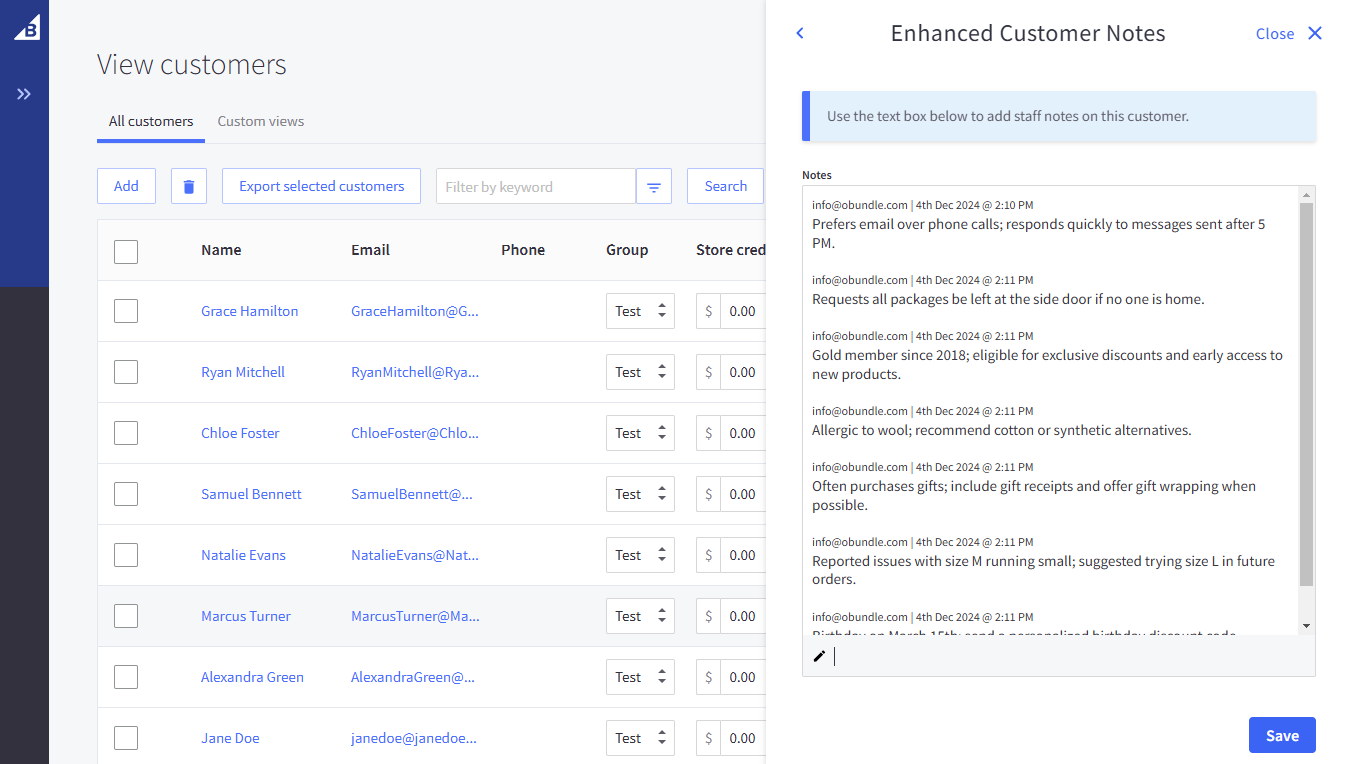Image resolution: width=1351 pixels, height=764 pixels.
Task: Dismiss the panel with the X icon
Action: [1314, 33]
